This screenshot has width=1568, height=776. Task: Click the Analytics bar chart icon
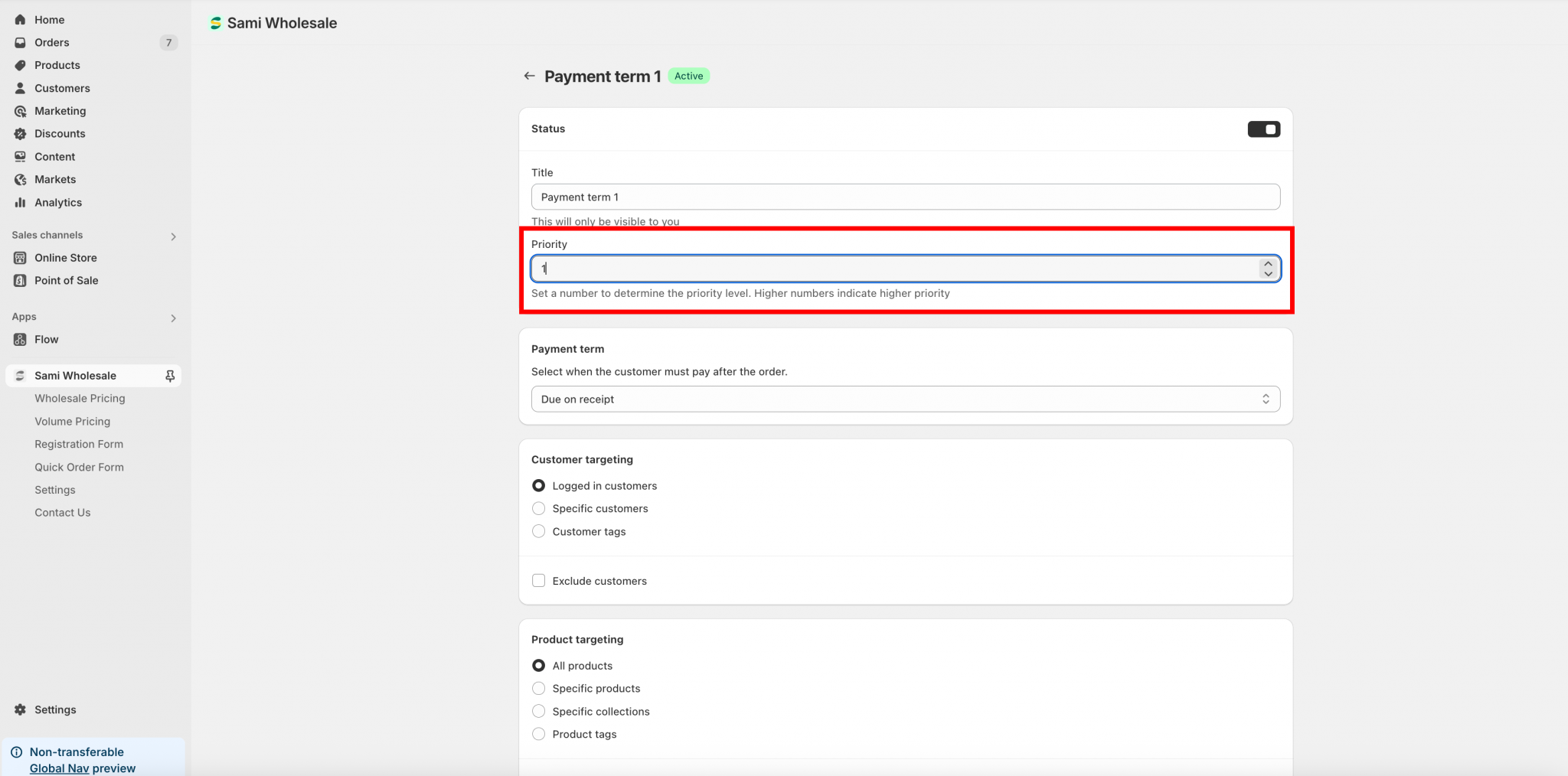pyautogui.click(x=21, y=203)
